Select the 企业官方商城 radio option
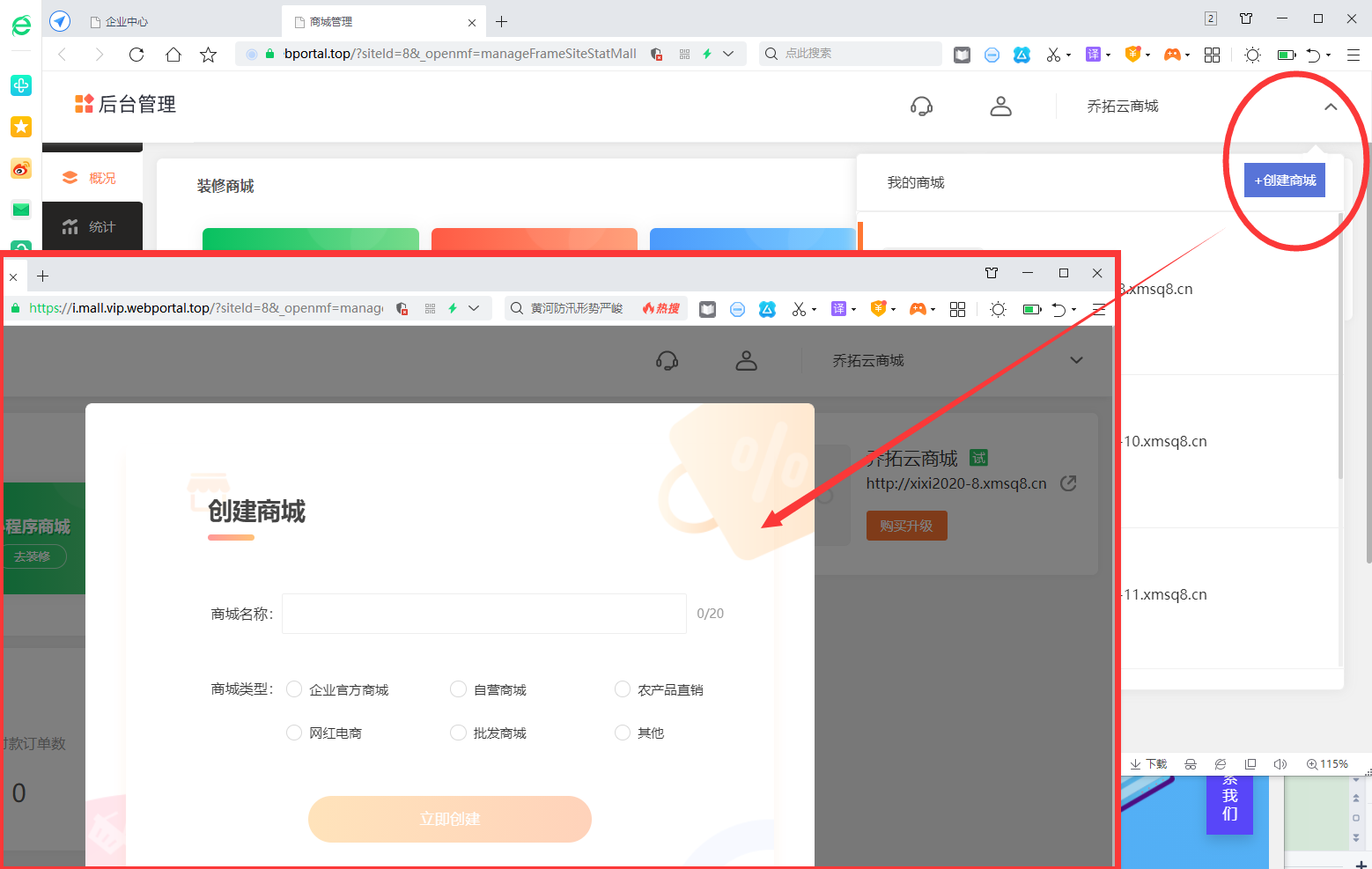This screenshot has height=869, width=1372. [x=294, y=689]
